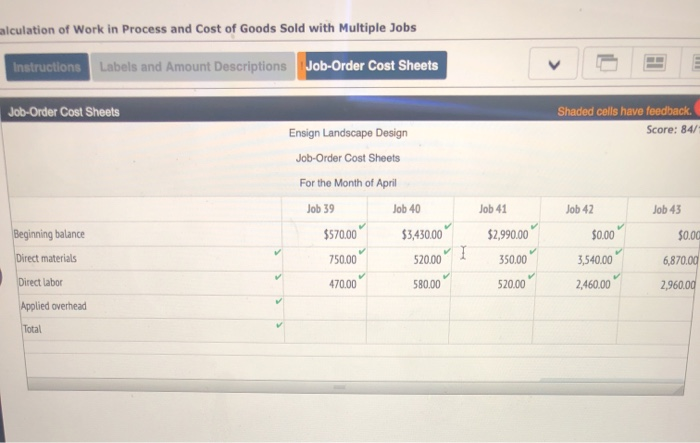Click empty Job 42 applied overhead cell
Screen dimensions: 700x443
point(575,309)
